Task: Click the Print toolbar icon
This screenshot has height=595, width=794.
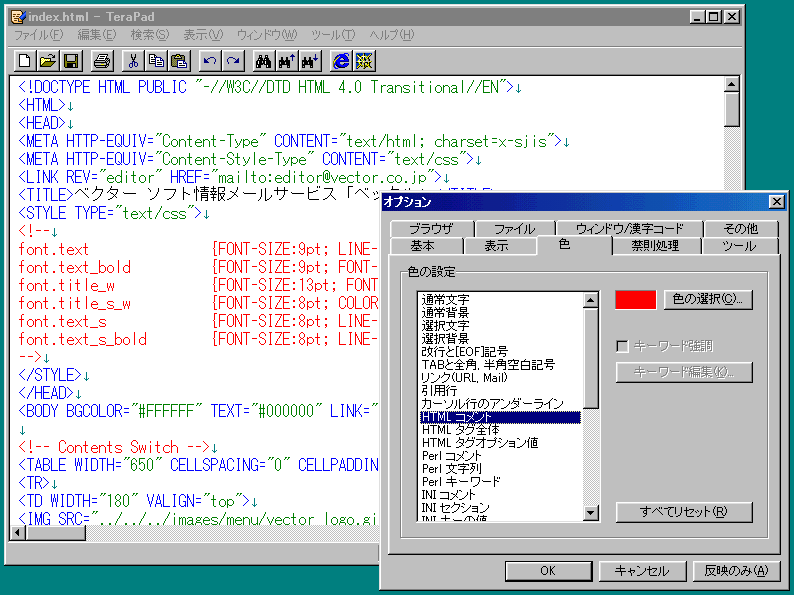Action: (102, 61)
